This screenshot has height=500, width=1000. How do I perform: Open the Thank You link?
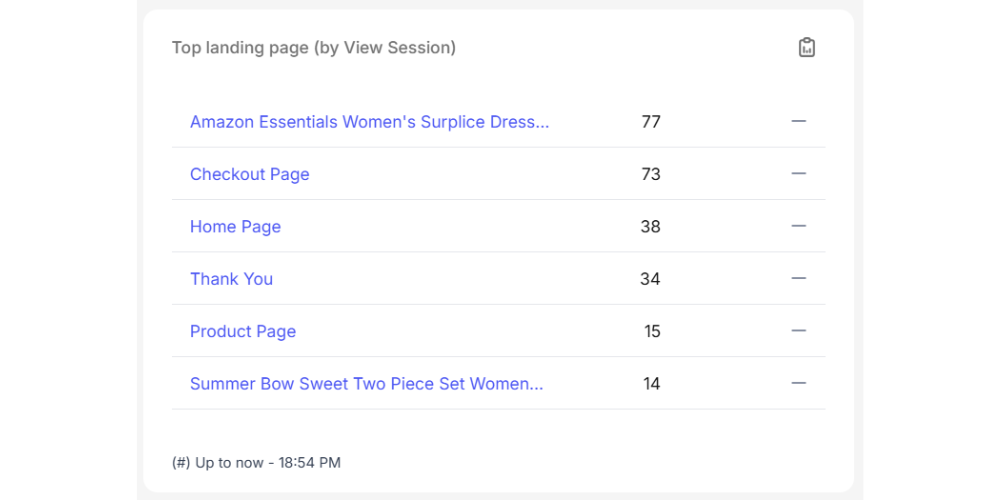[x=232, y=279]
